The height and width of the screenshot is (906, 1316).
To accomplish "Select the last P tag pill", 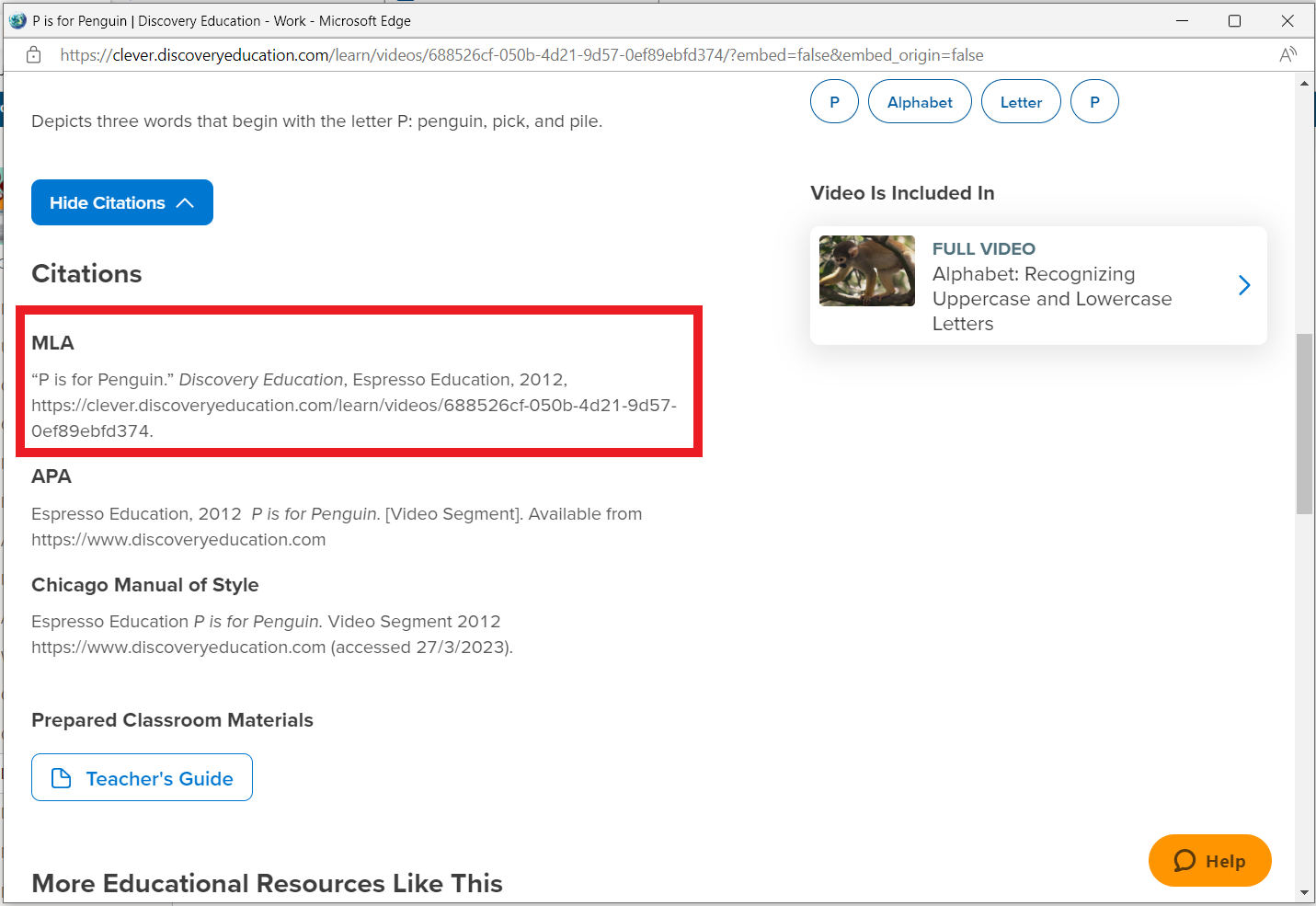I will pyautogui.click(x=1094, y=101).
